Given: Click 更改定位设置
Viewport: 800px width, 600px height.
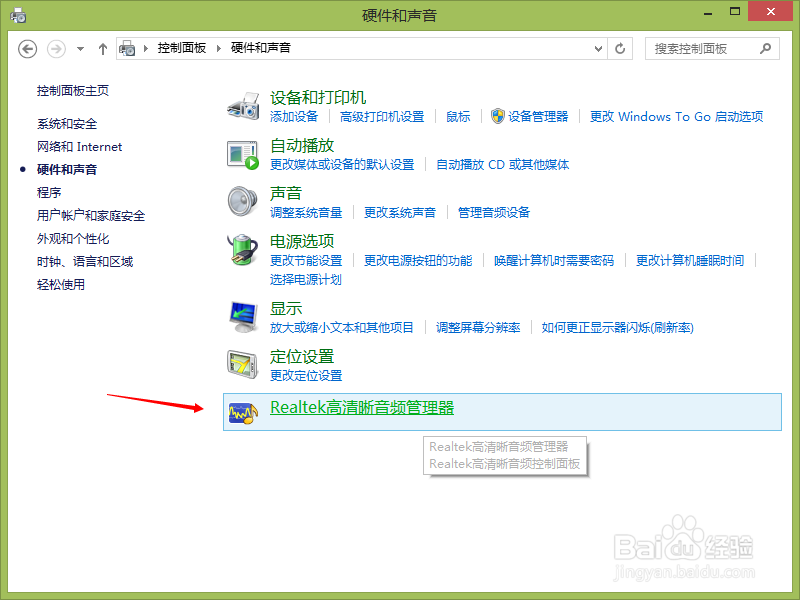Looking at the screenshot, I should (306, 375).
